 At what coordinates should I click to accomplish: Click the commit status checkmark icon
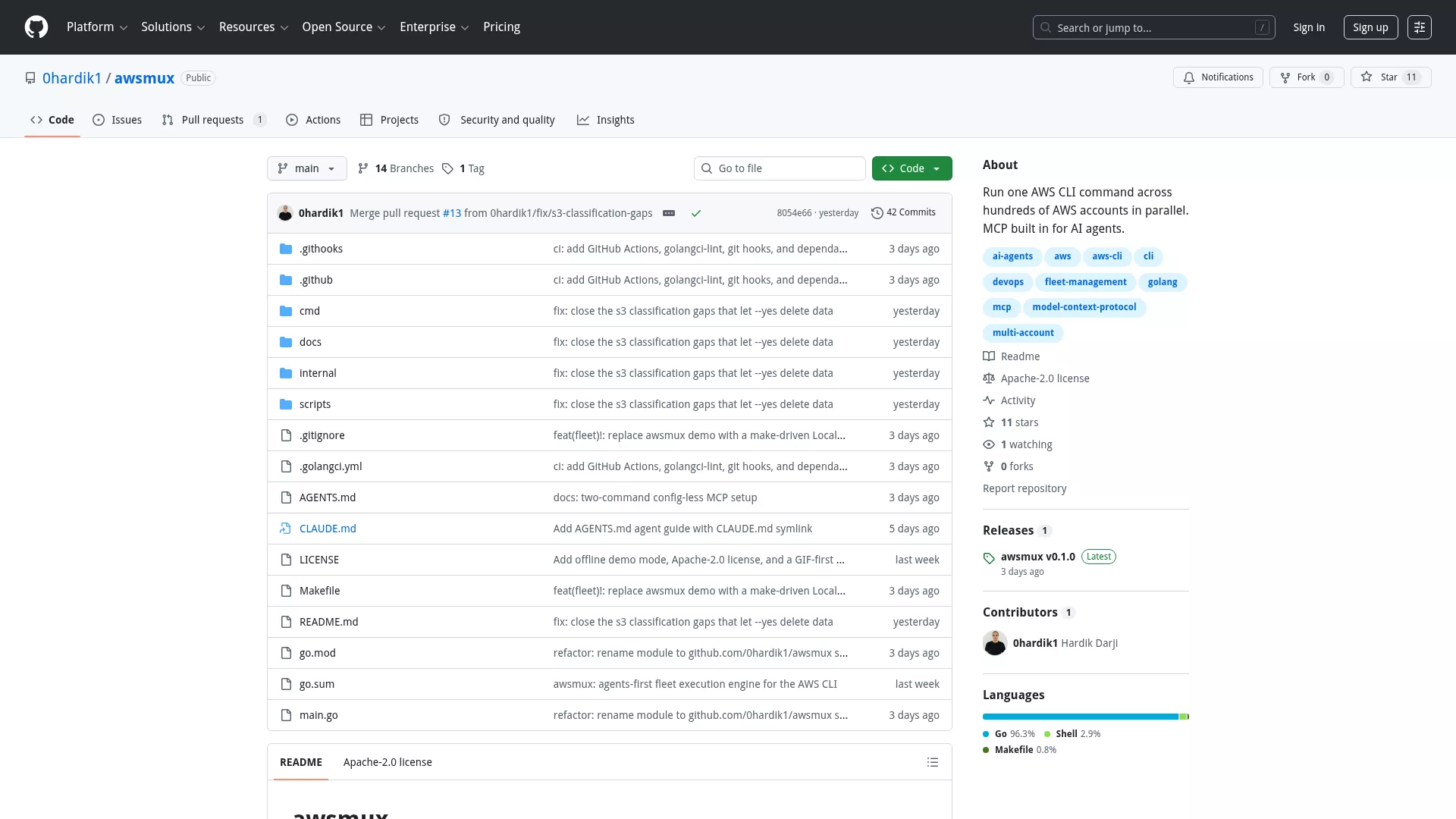[x=696, y=213]
